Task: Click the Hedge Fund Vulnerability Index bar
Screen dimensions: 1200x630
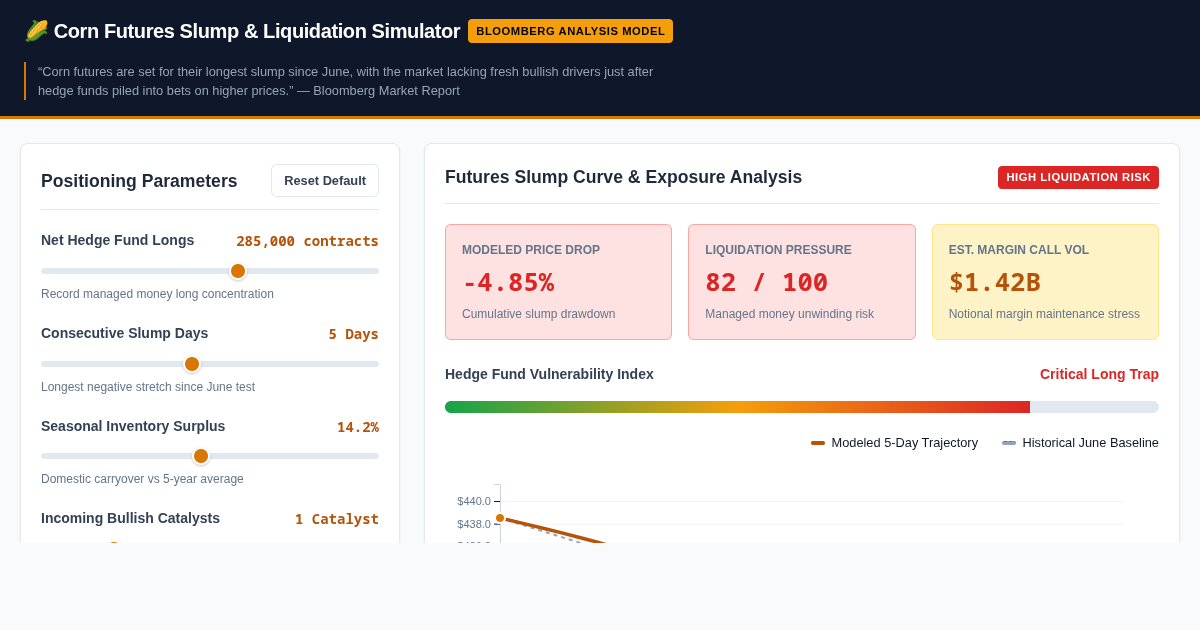Action: coord(802,407)
